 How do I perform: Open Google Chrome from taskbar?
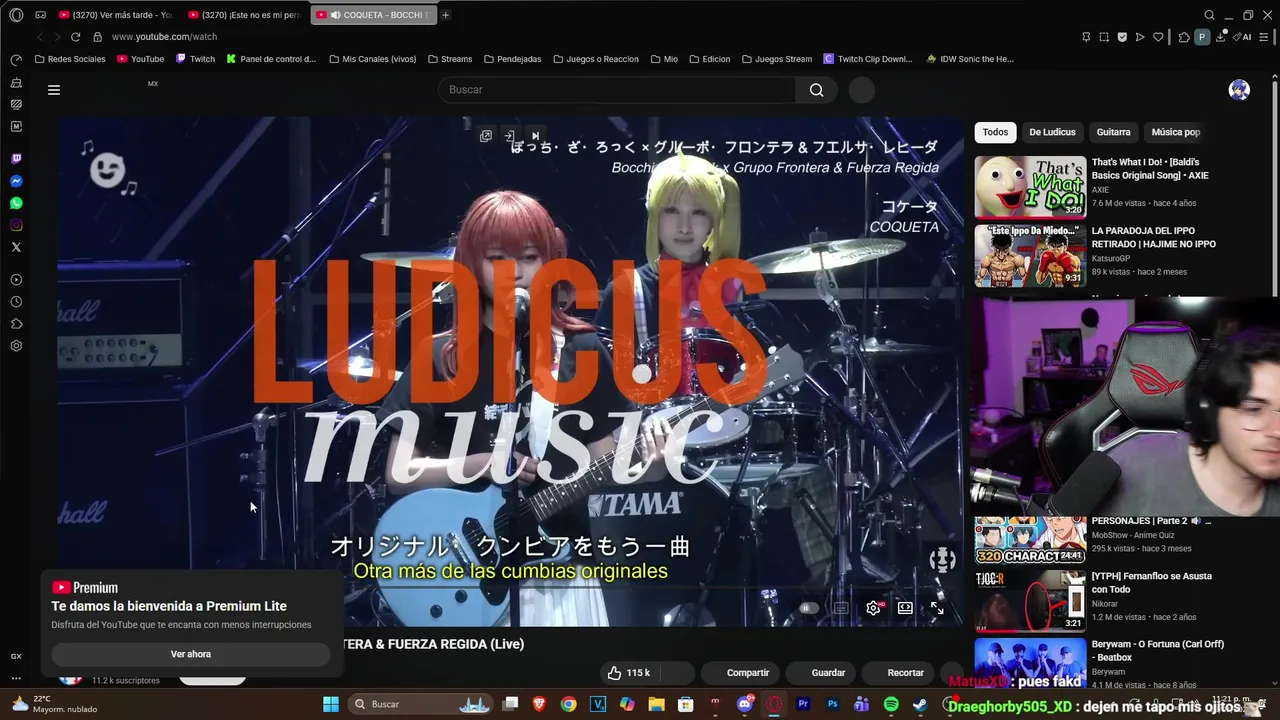pyautogui.click(x=568, y=704)
